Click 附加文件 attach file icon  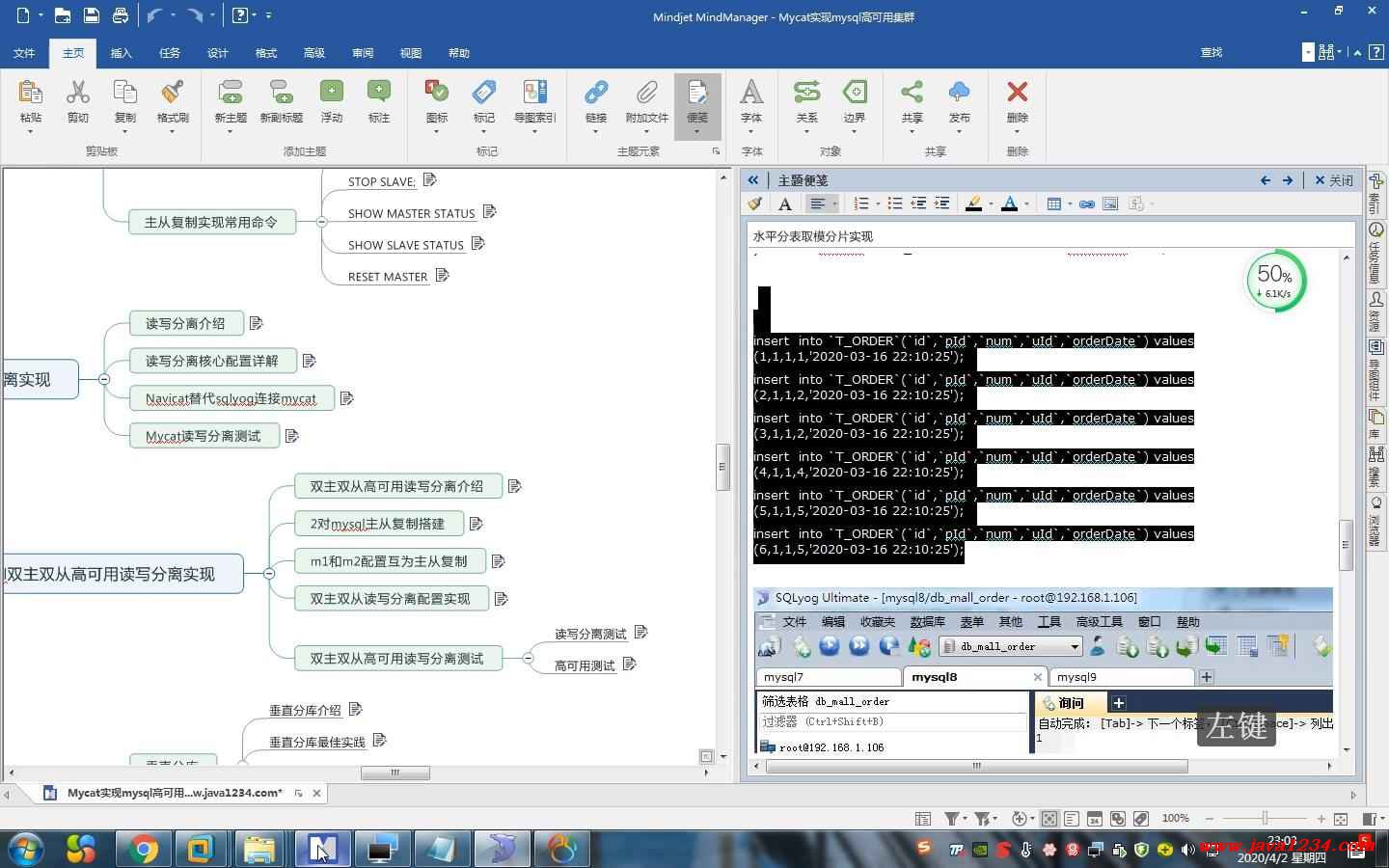646,93
